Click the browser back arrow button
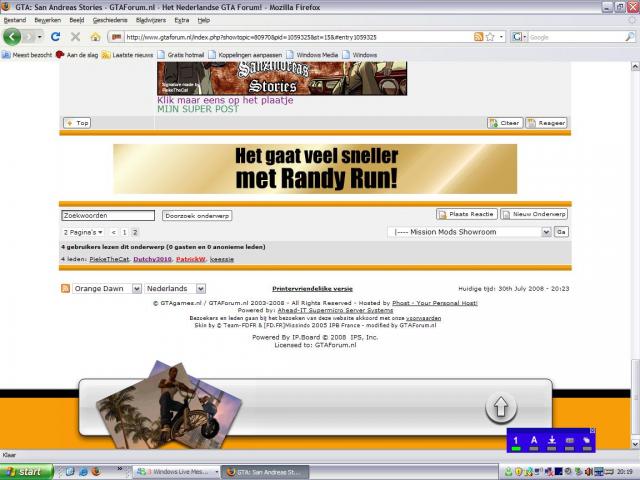The image size is (640, 480). point(12,37)
